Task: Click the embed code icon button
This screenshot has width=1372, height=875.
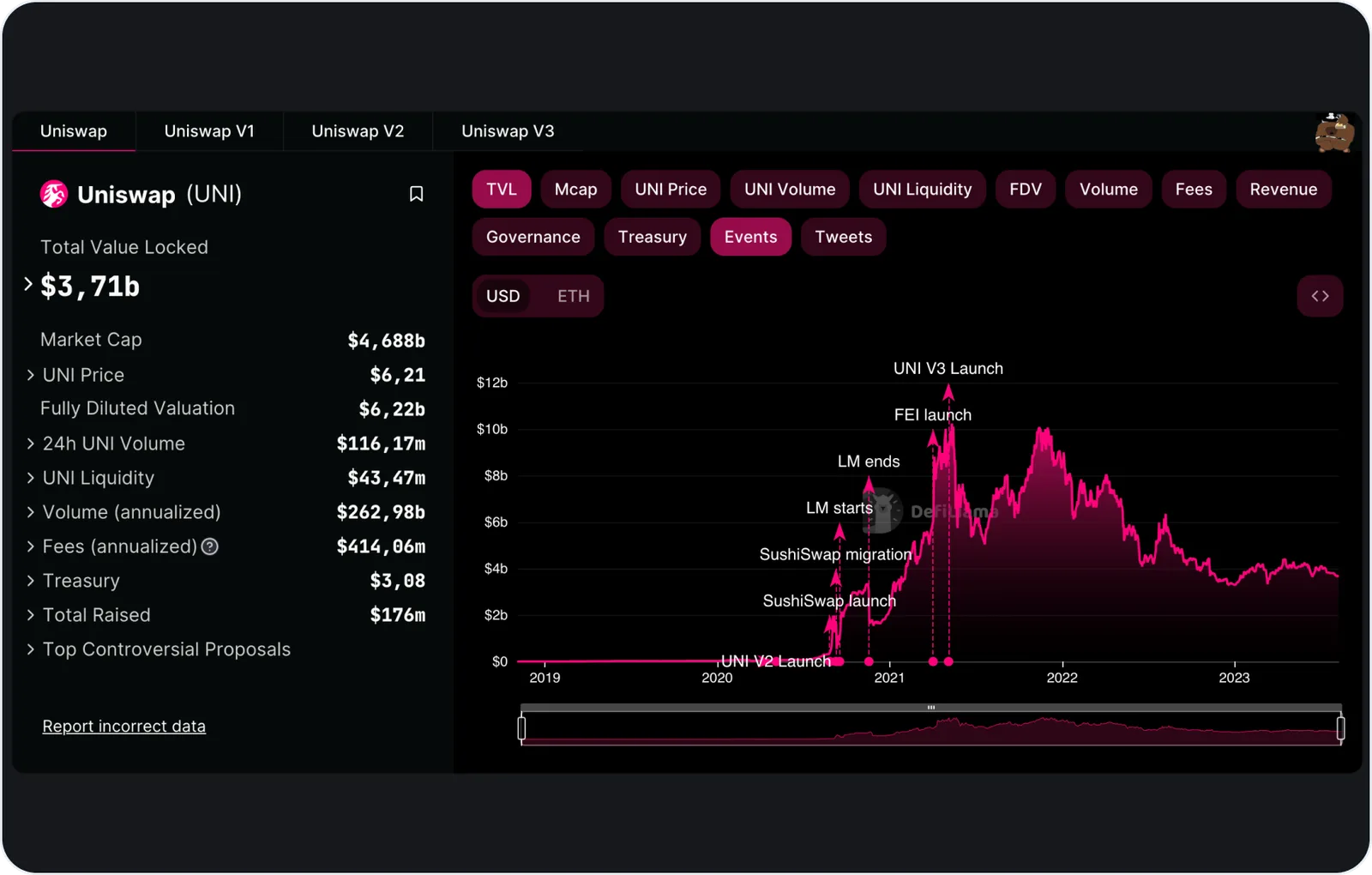Action: pyautogui.click(x=1320, y=296)
